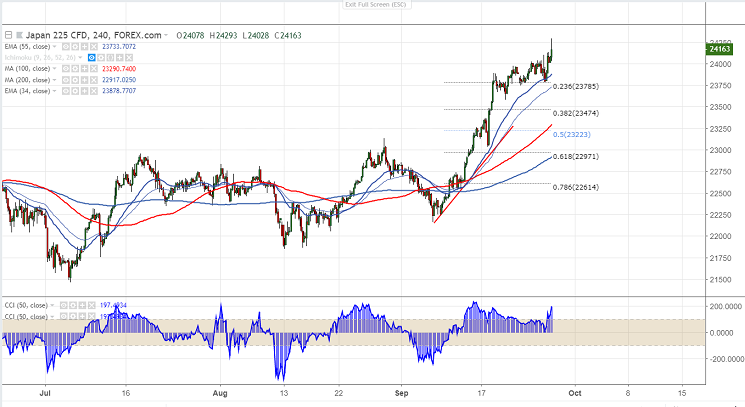Click the plus icon on MA (100, close) row
This screenshot has height=407, width=745.
coord(85,68)
